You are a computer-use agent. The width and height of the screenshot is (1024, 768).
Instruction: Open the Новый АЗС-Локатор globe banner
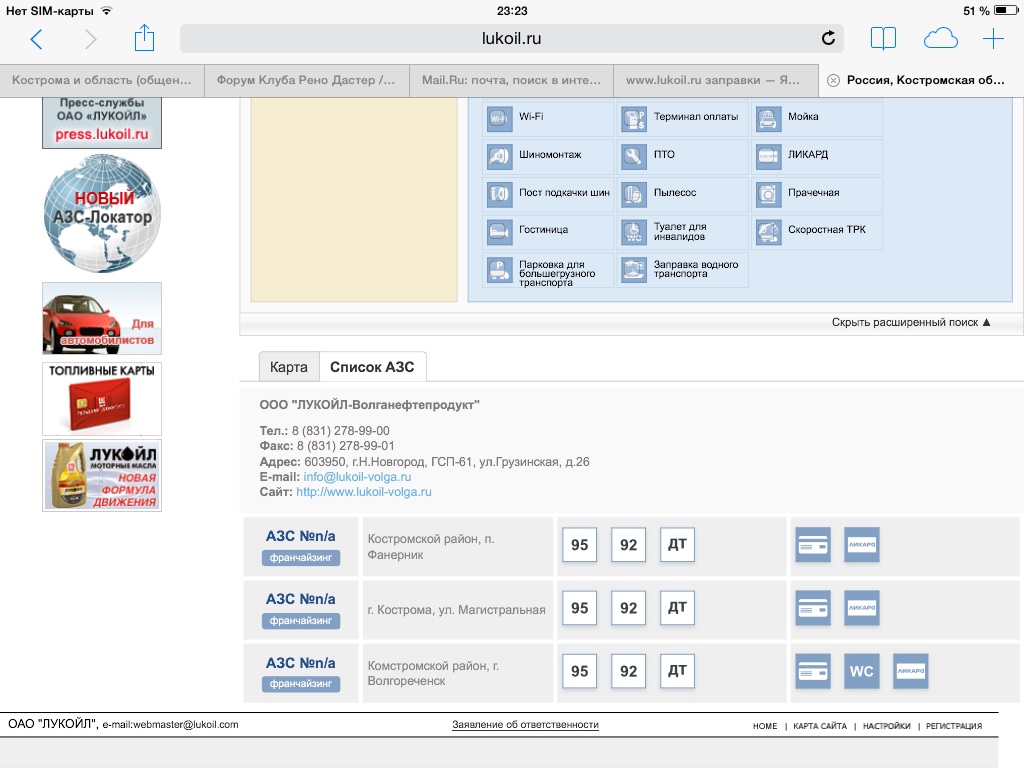point(102,213)
